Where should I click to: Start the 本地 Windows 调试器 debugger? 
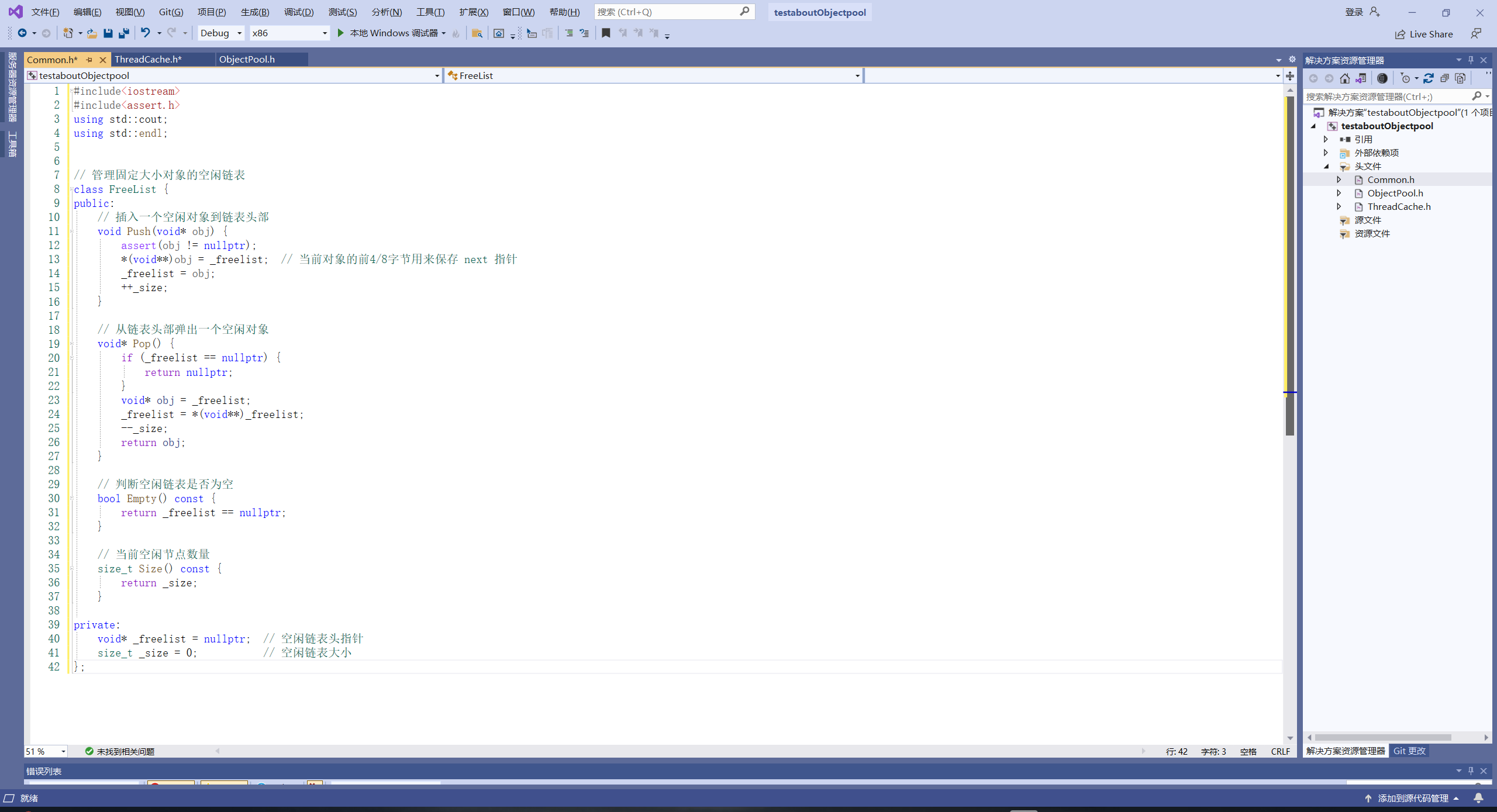392,33
